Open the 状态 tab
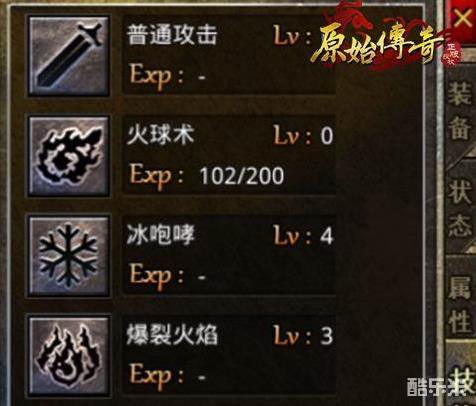The height and width of the screenshot is (406, 476). 460,208
